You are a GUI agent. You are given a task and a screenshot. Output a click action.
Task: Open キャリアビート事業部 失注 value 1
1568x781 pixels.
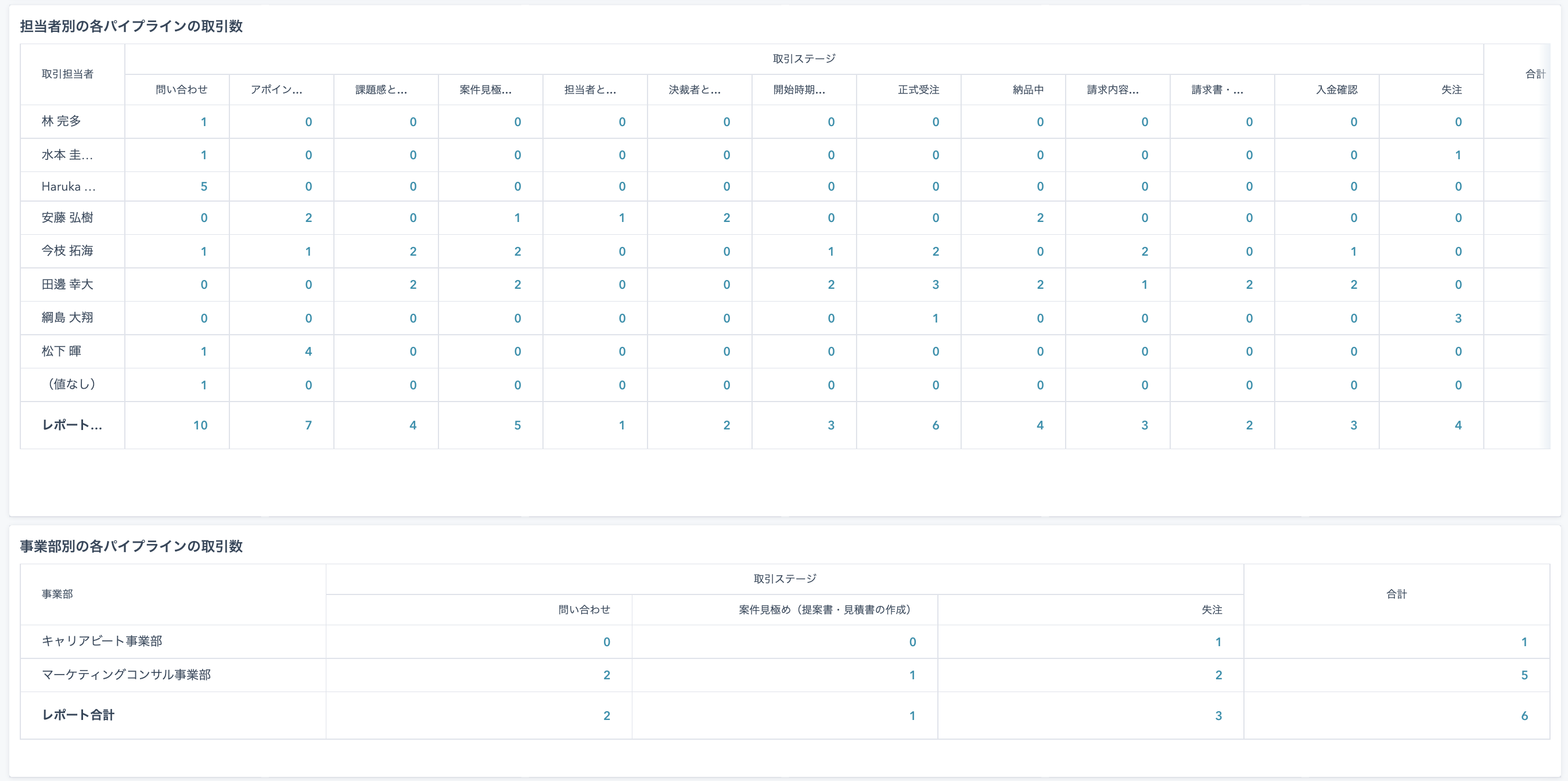pos(1218,642)
